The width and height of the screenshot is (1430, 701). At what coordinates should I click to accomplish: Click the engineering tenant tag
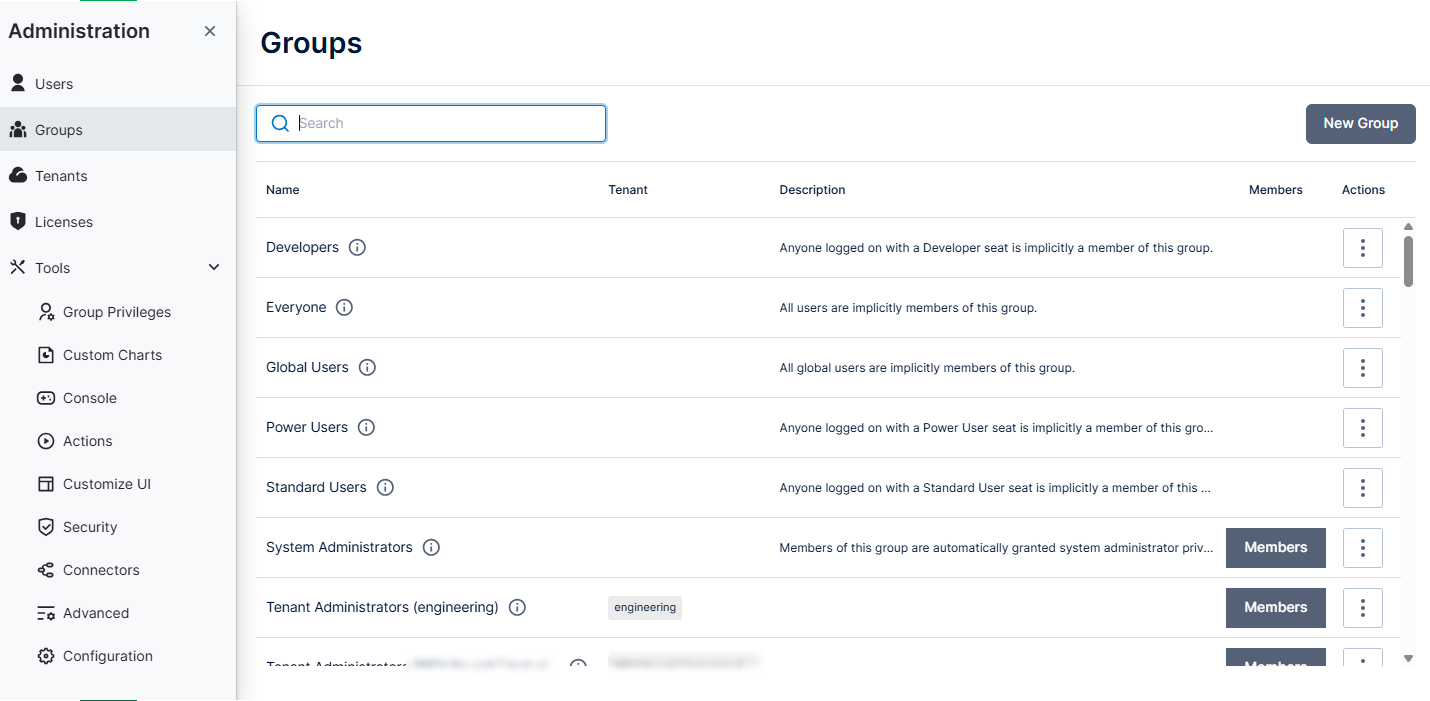[644, 607]
